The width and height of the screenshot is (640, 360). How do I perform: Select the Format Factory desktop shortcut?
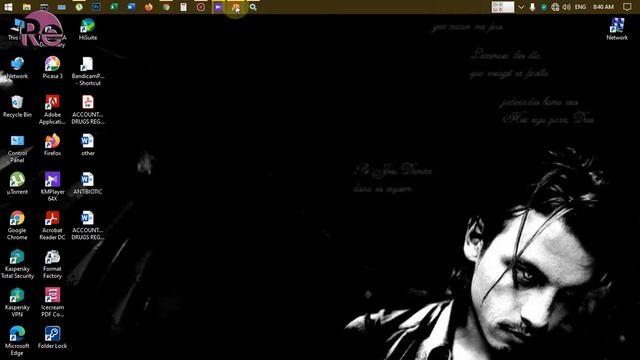(x=52, y=264)
